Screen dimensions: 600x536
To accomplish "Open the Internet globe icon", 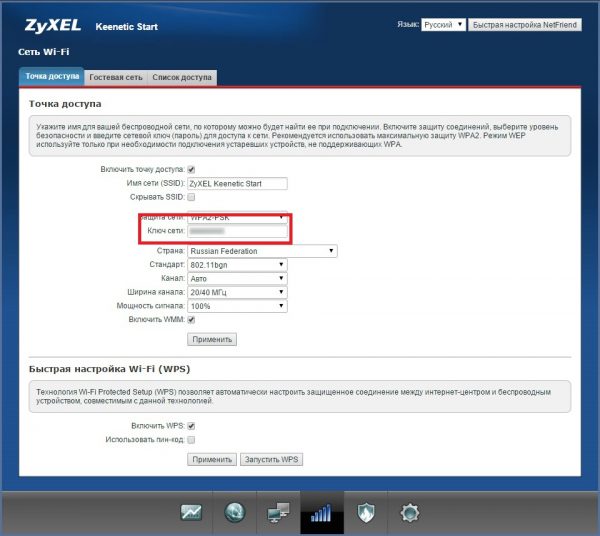I will 235,512.
